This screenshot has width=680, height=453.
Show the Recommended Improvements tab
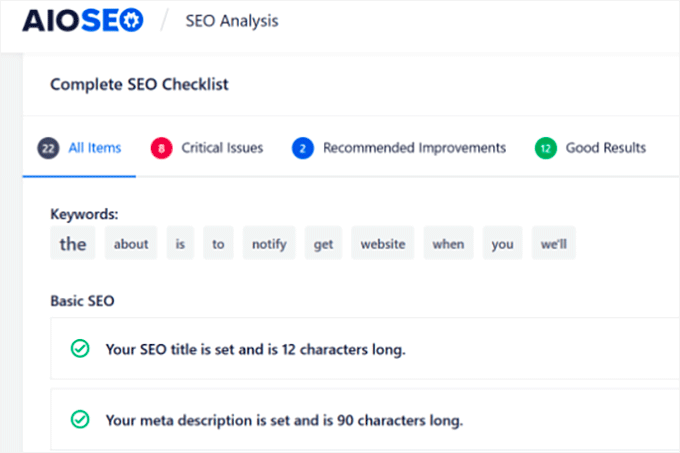click(414, 148)
